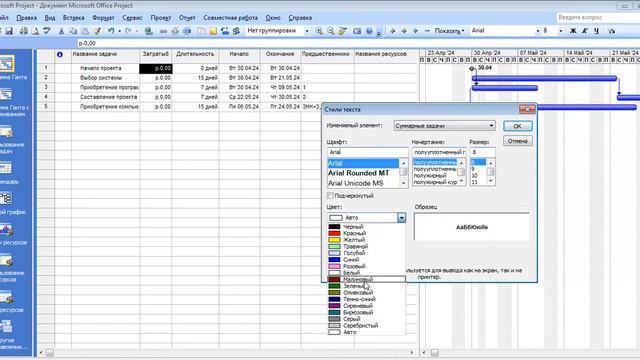This screenshot has height=360, width=640.
Task: Open the Undo history dropdown arrow
Action: coord(119,31)
